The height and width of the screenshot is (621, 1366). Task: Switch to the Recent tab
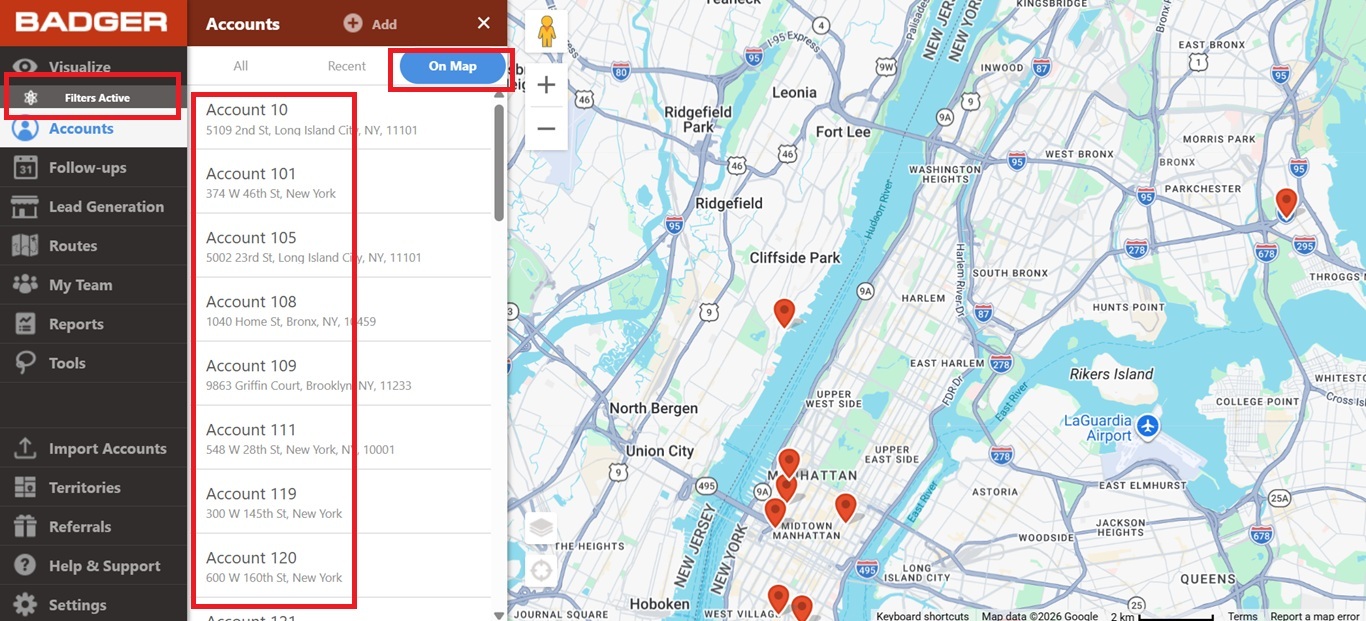pos(347,66)
